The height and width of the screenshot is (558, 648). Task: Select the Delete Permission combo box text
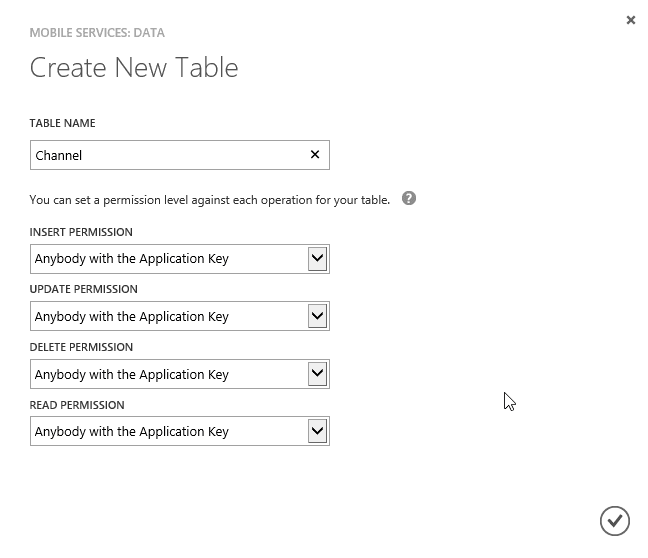(x=131, y=374)
